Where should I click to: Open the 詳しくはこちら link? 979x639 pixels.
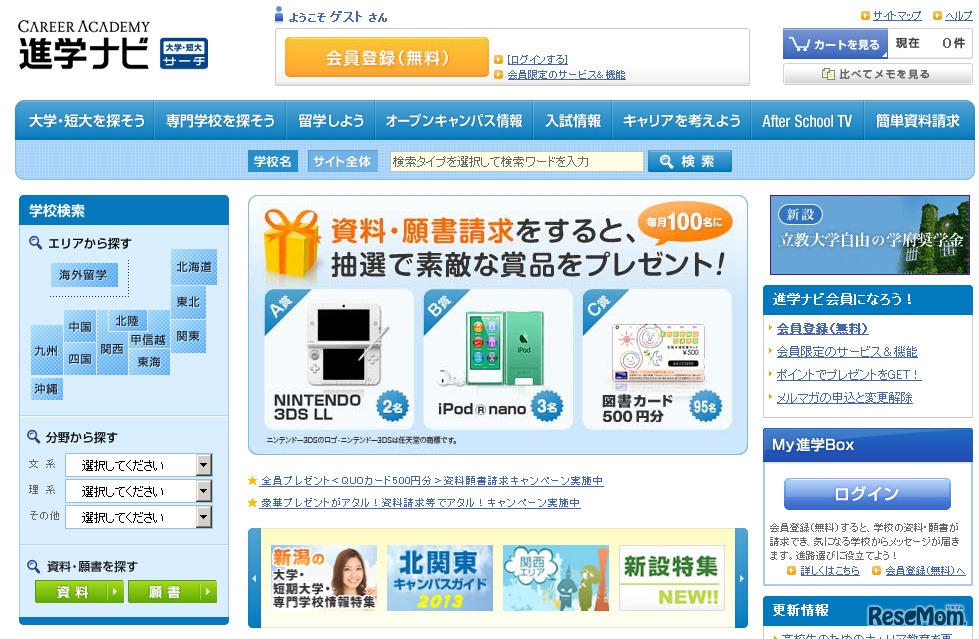[x=830, y=570]
